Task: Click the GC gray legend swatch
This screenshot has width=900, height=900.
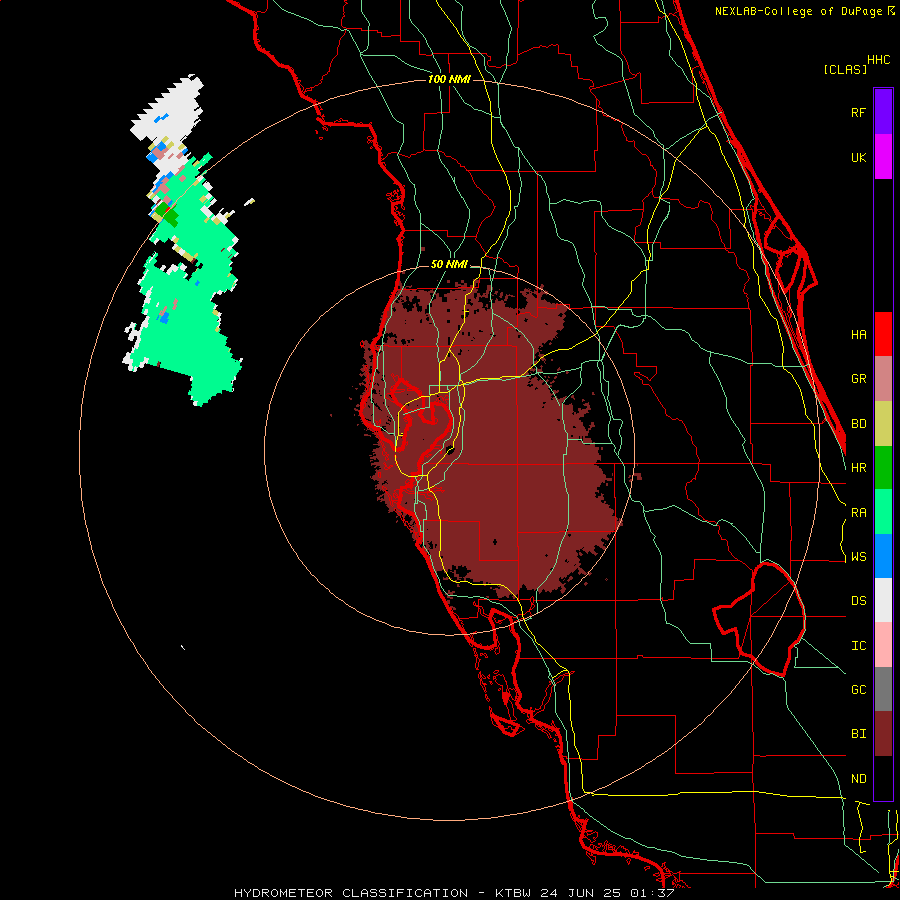Action: pyautogui.click(x=883, y=689)
